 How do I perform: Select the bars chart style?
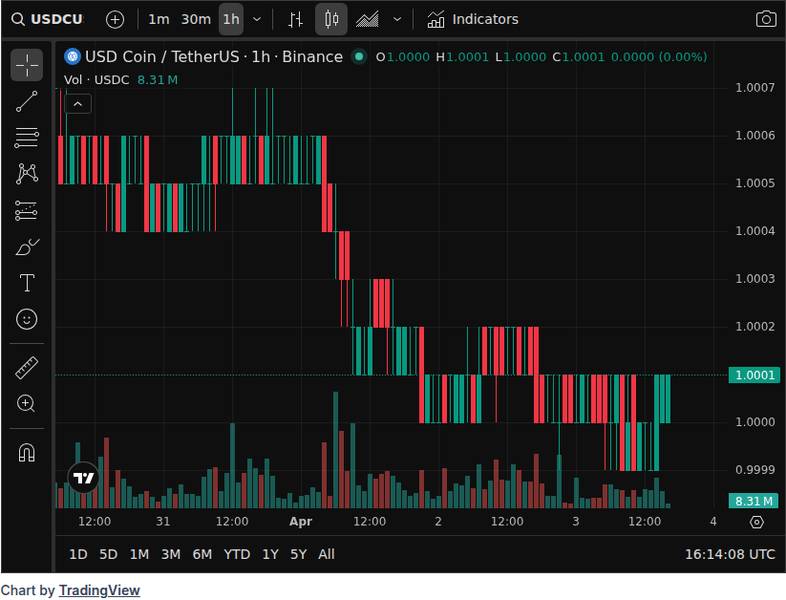[295, 20]
